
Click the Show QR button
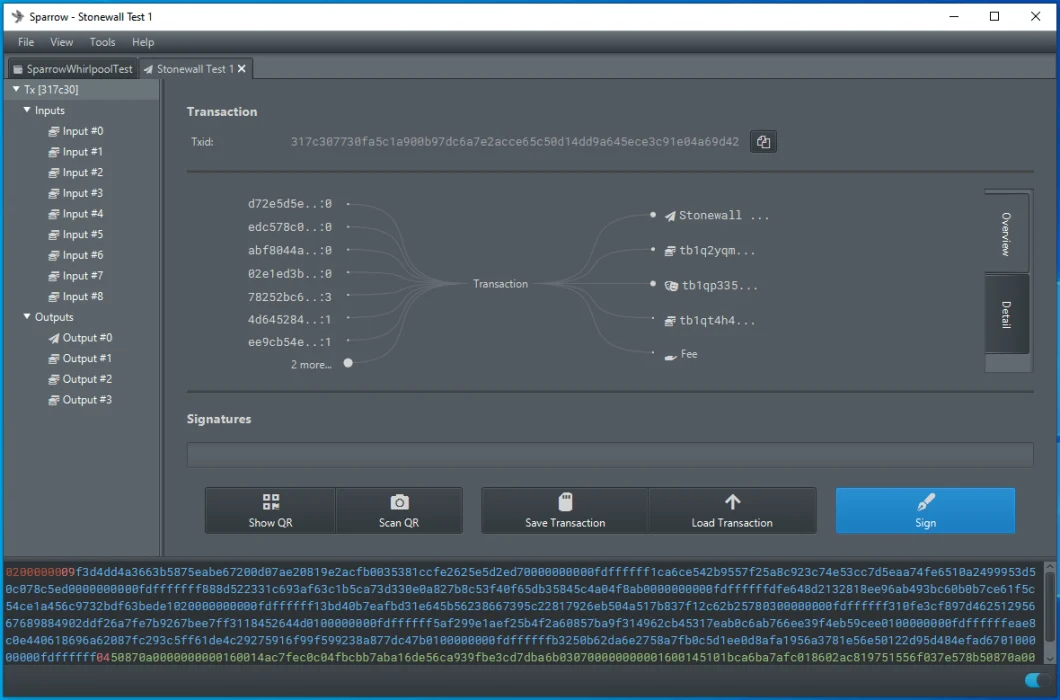270,510
